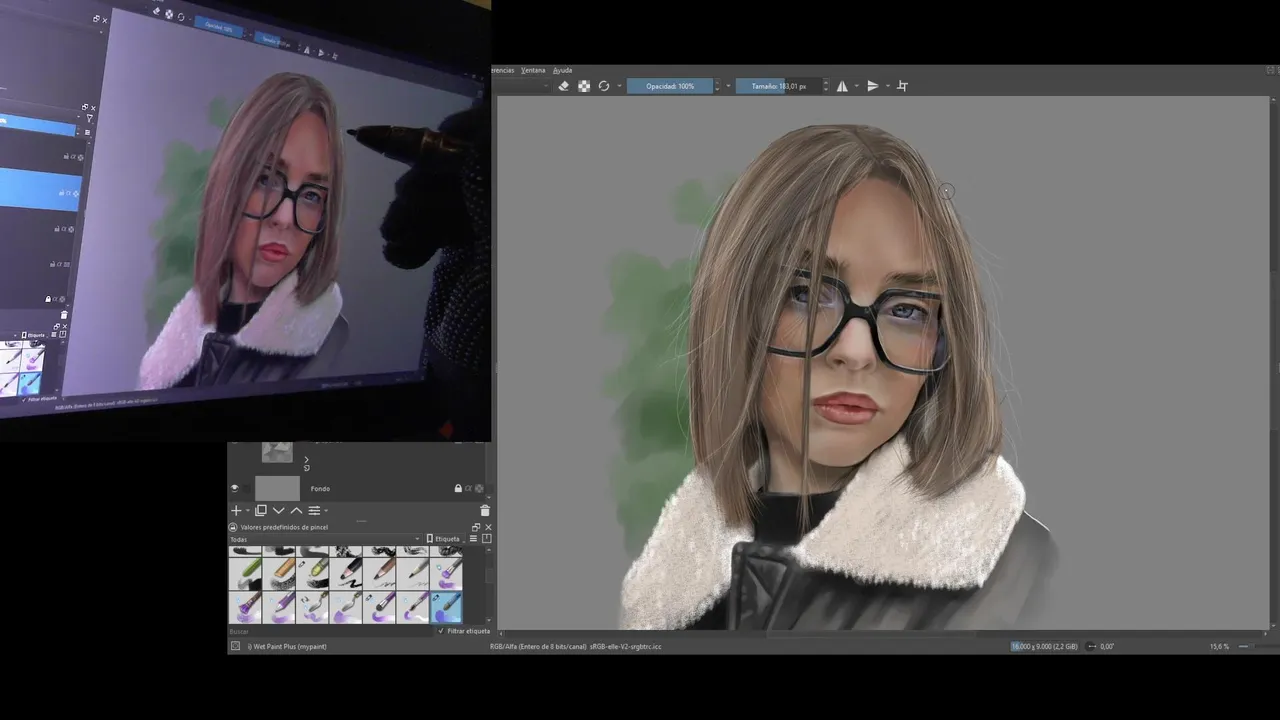Open new layer type dropdown arrow
The height and width of the screenshot is (720, 1280).
[248, 511]
